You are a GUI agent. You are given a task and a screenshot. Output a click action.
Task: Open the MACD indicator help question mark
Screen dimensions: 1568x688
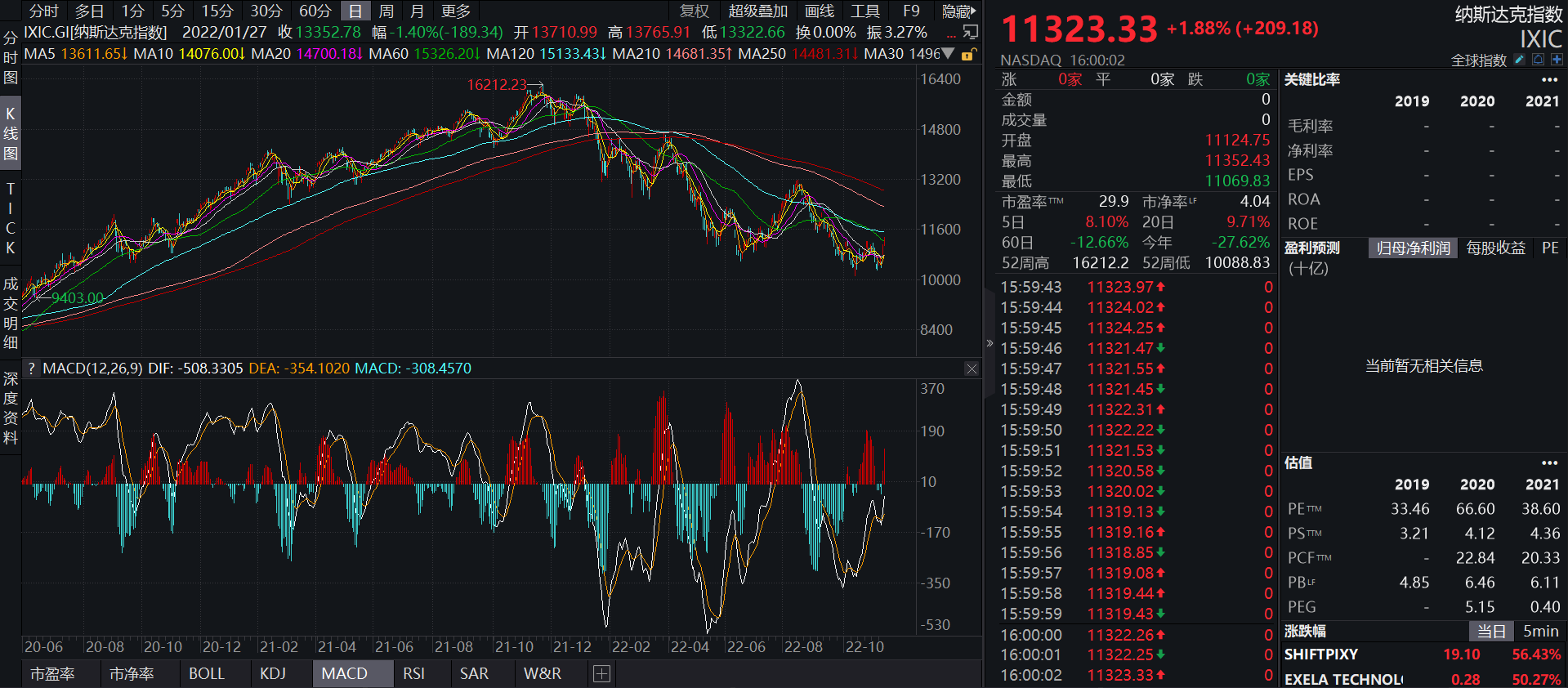coord(31,369)
